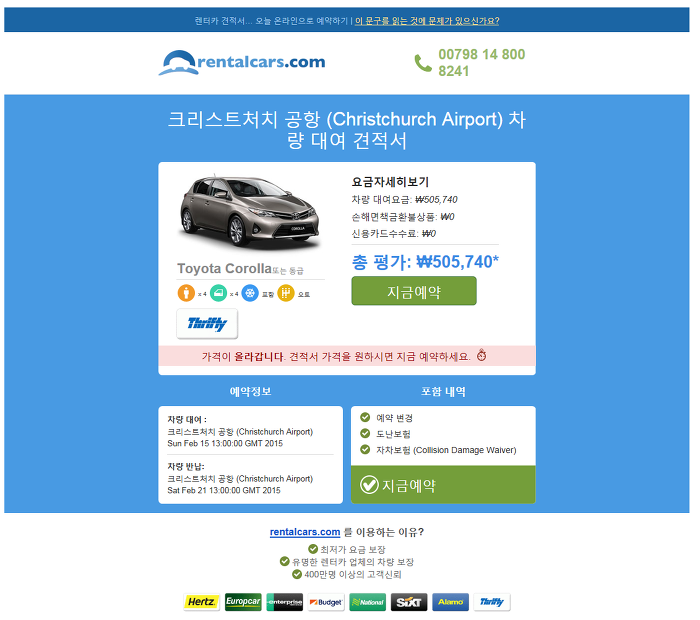Click the National logo
Screen dimensions: 700x620
tap(367, 602)
